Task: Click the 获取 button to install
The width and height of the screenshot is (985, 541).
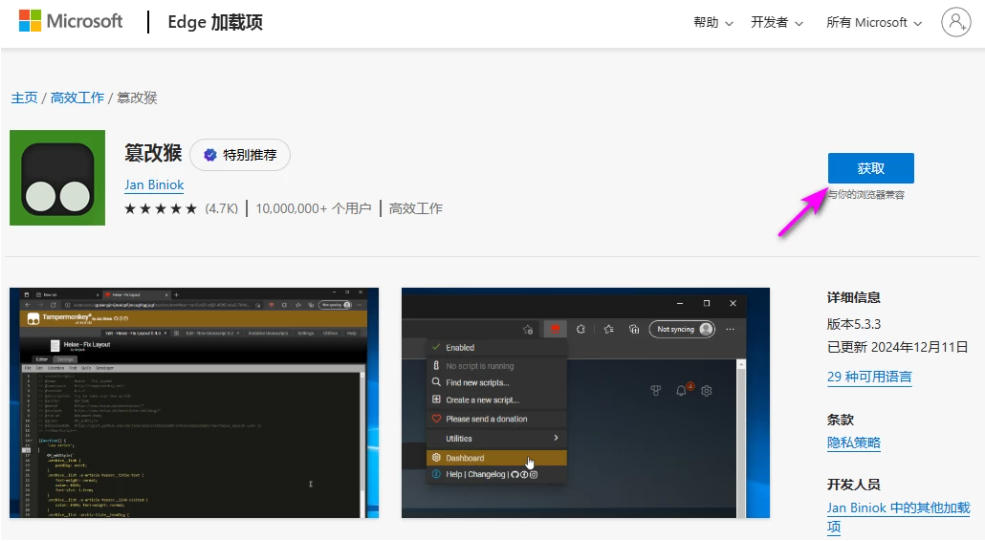Action: [870, 168]
